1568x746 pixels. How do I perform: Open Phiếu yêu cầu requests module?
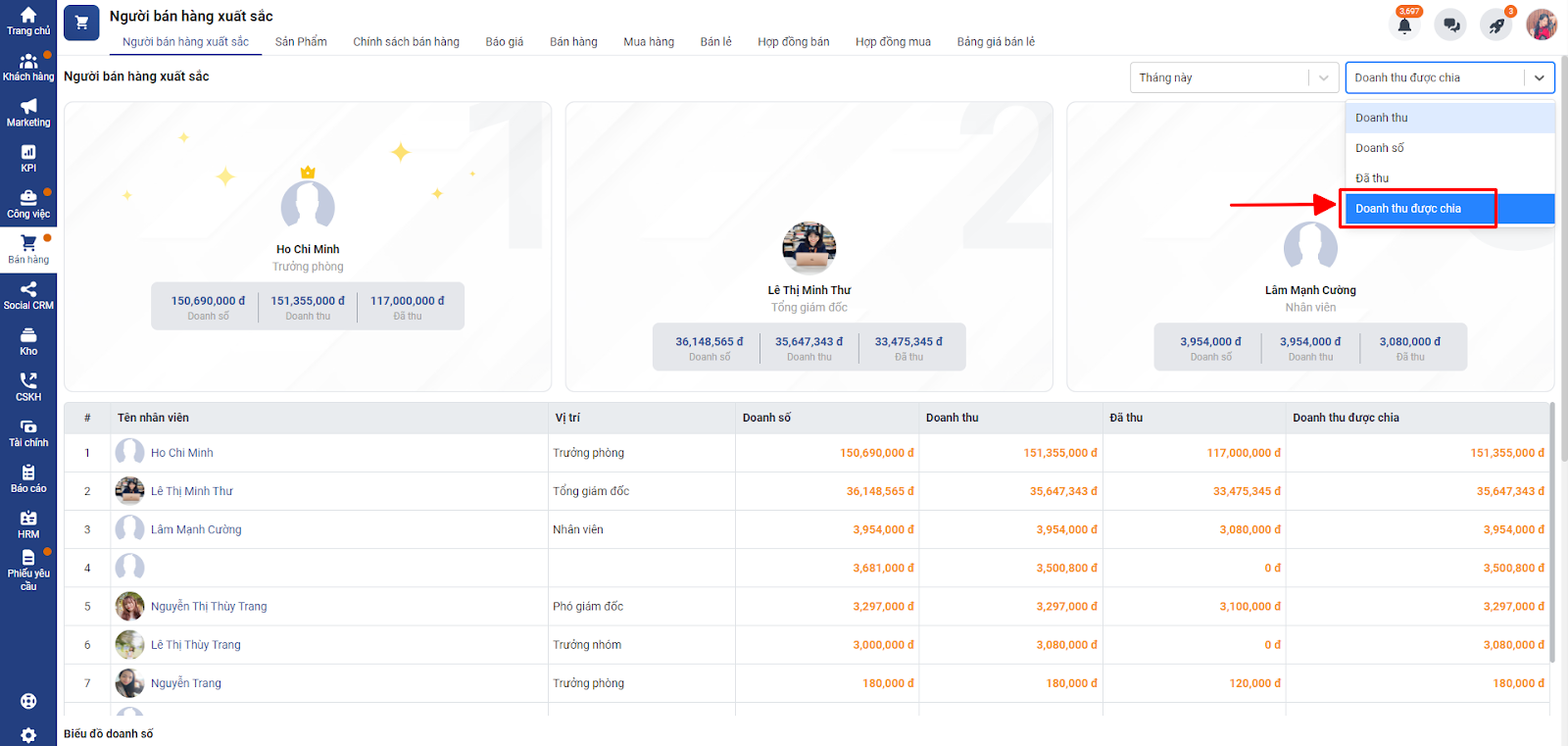28,572
